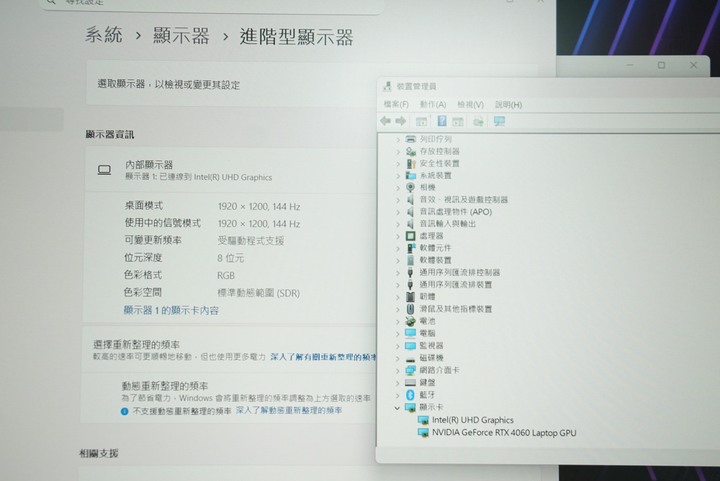Image resolution: width=720 pixels, height=481 pixels.
Task: Click 深入了解動態重新整理的頻率 link
Action: tap(288, 410)
